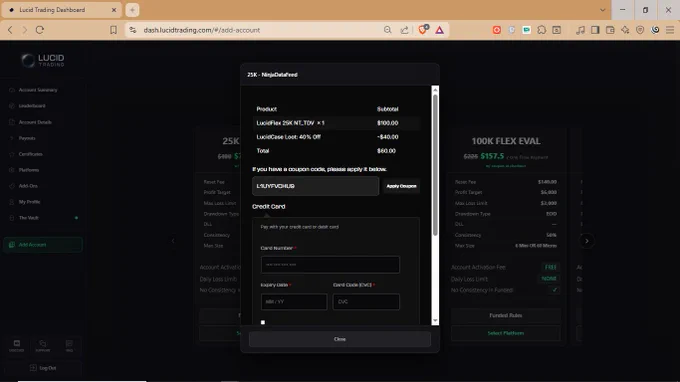Open Leo AI sparkle icon

pos(625,30)
